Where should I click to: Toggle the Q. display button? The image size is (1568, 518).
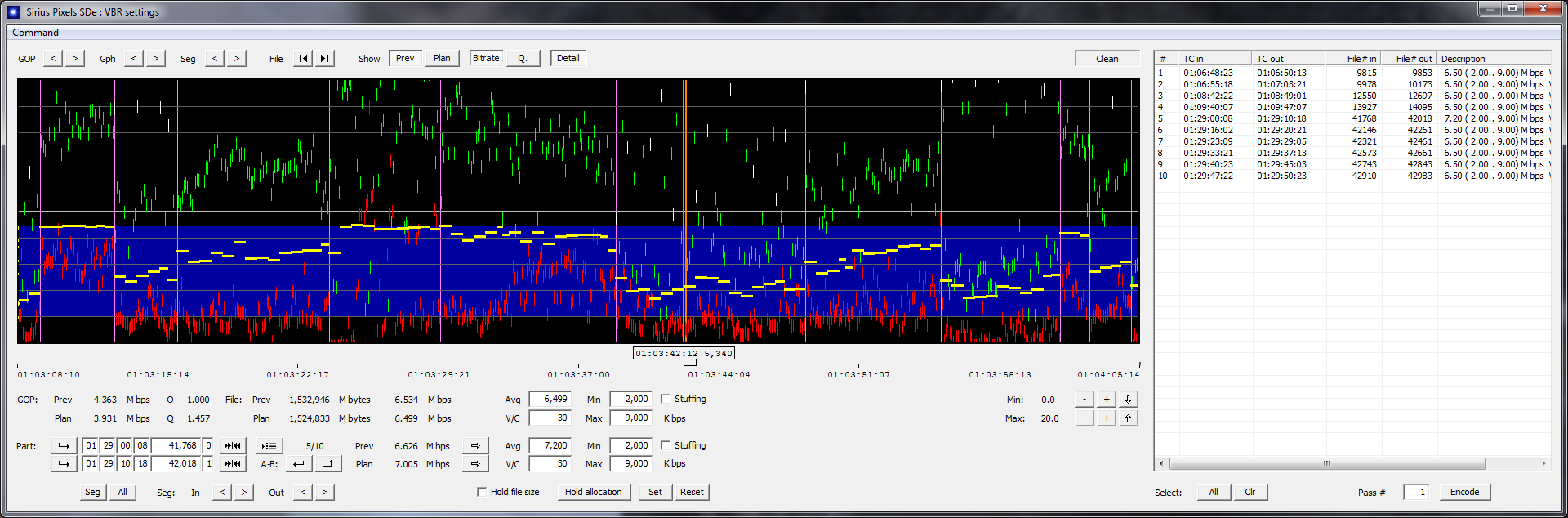[523, 58]
